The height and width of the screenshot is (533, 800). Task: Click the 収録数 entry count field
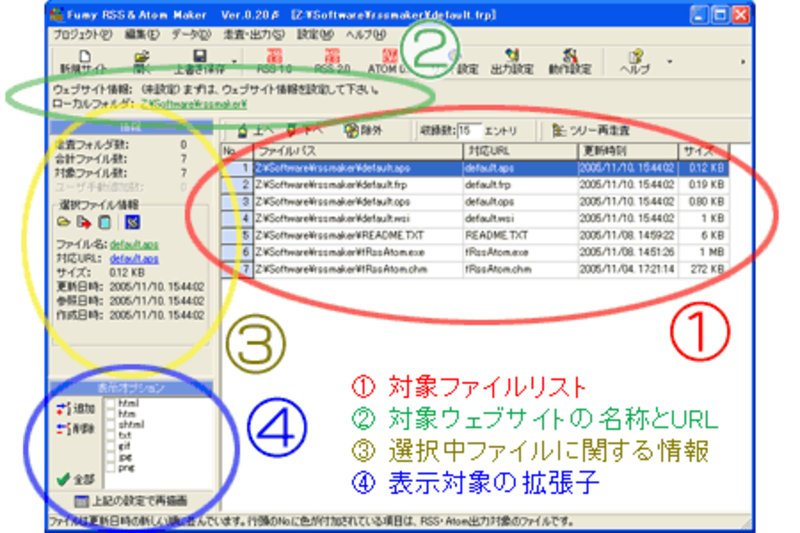click(469, 131)
